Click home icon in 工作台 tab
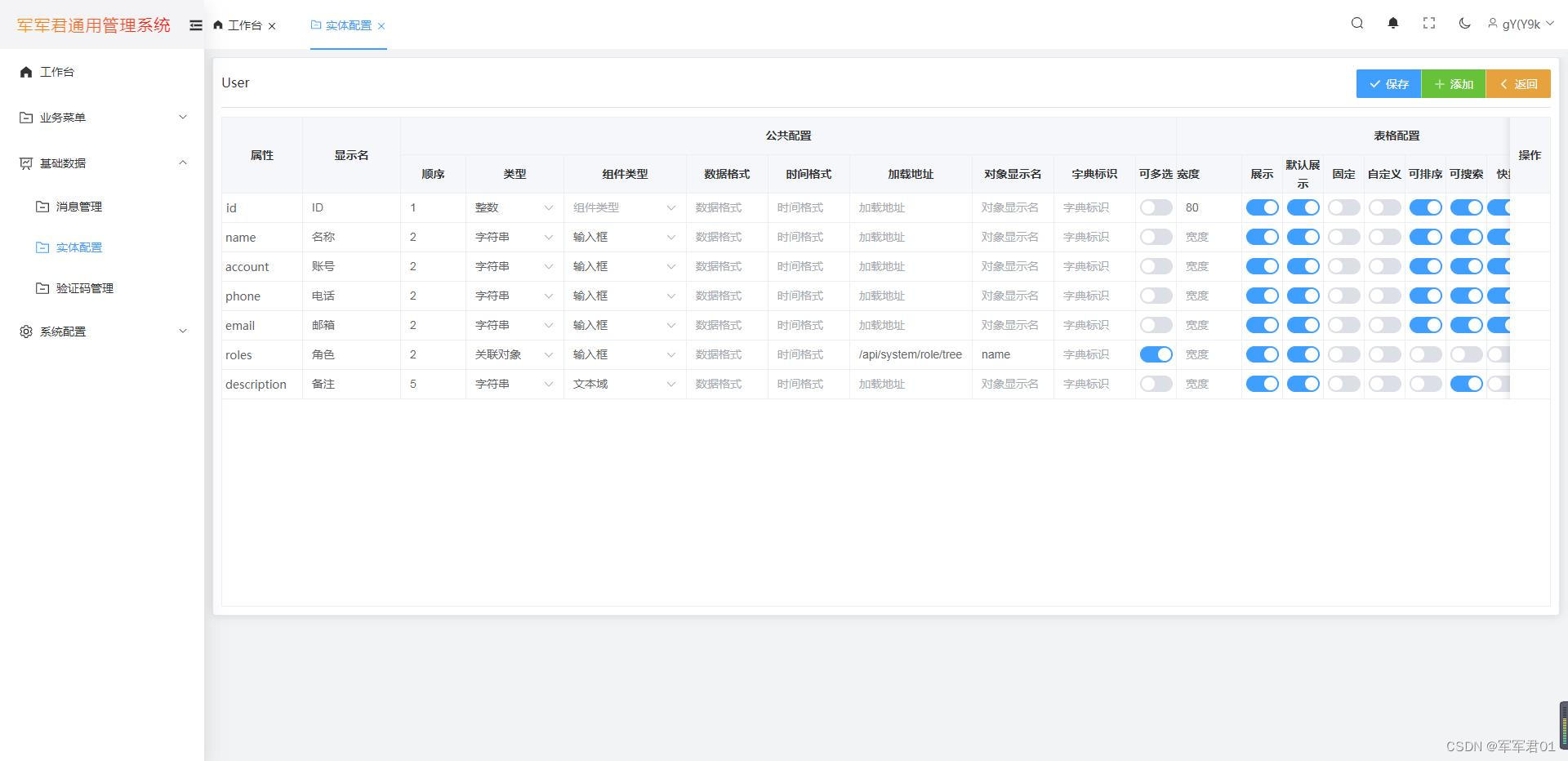The height and width of the screenshot is (761, 1568). [218, 25]
